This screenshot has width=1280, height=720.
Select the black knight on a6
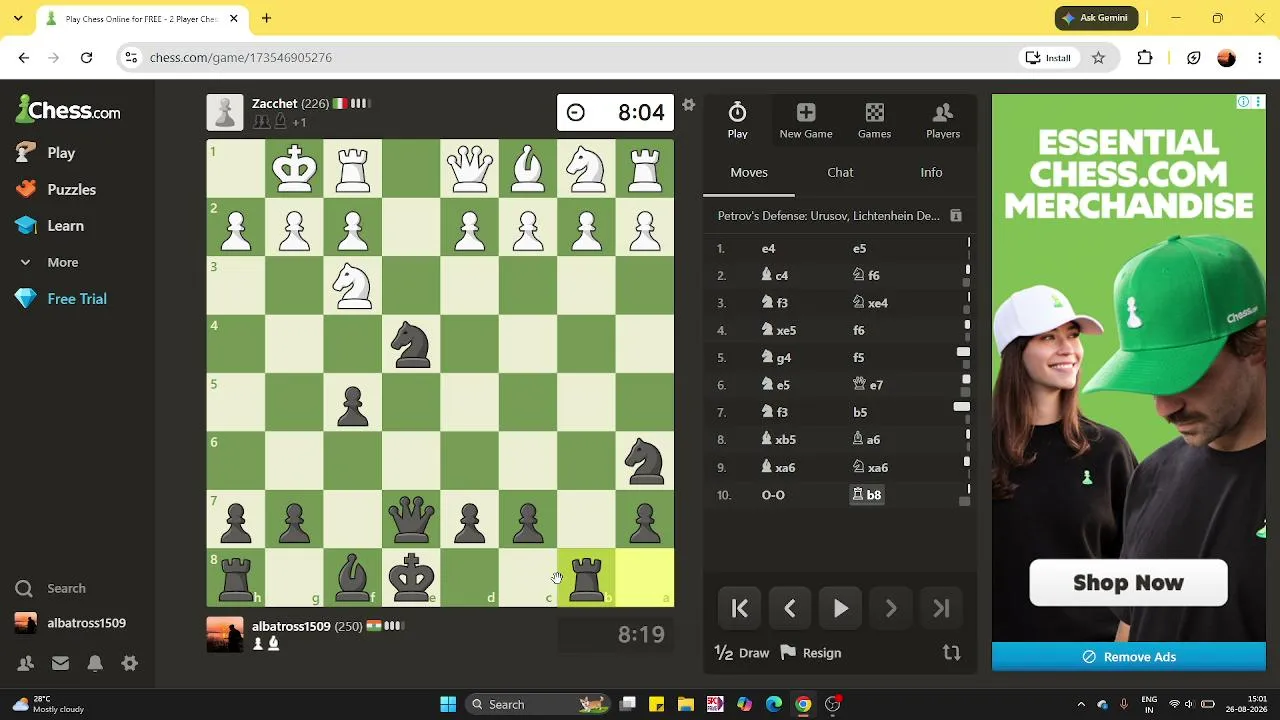coord(645,461)
